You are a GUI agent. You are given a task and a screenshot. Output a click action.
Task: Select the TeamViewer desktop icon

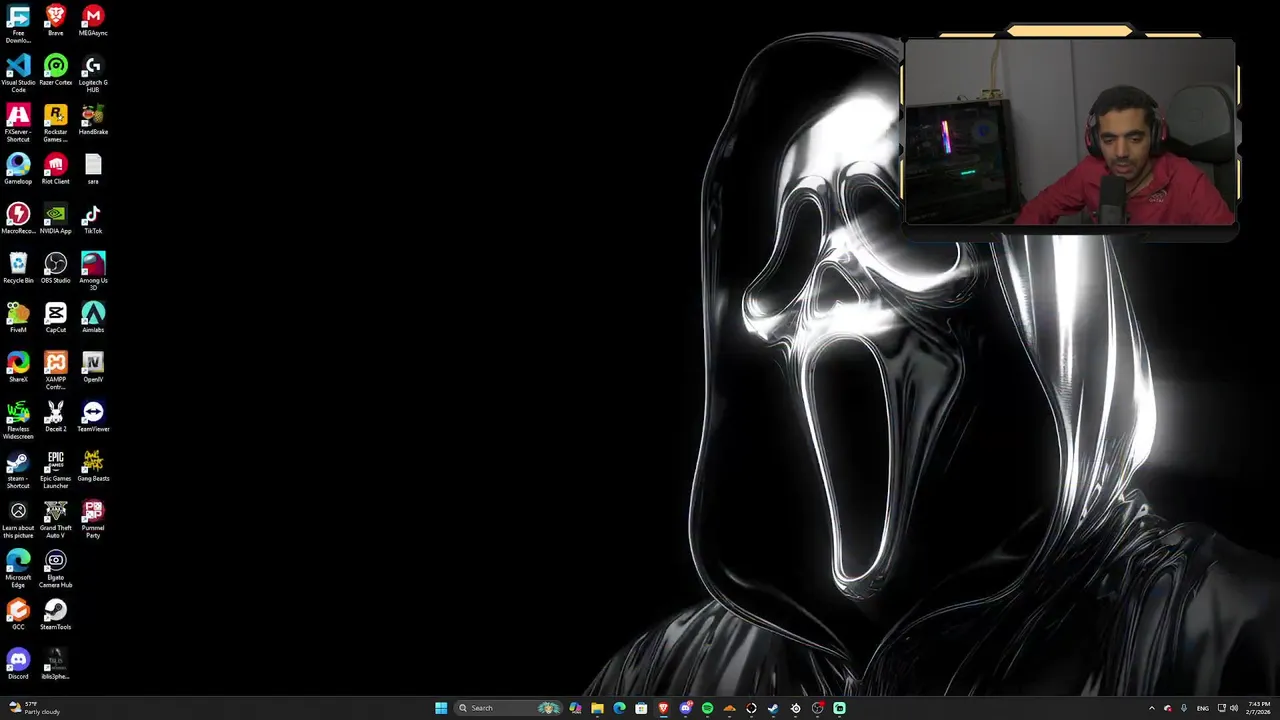(x=93, y=417)
